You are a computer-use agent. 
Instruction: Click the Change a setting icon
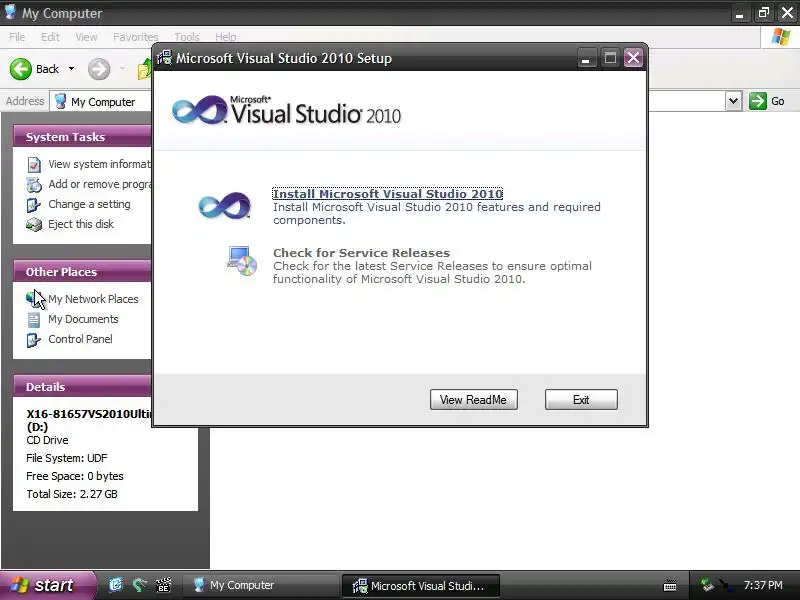(34, 205)
